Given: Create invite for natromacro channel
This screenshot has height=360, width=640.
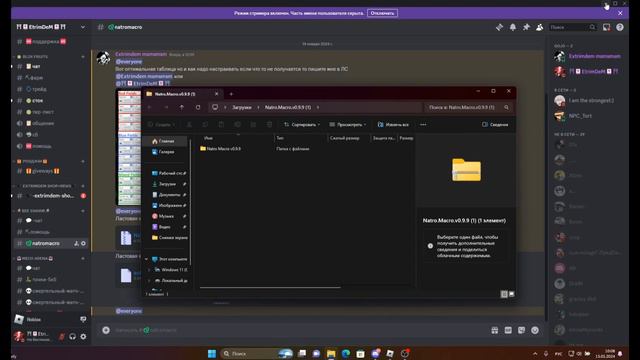Looking at the screenshot, I should tap(76, 243).
